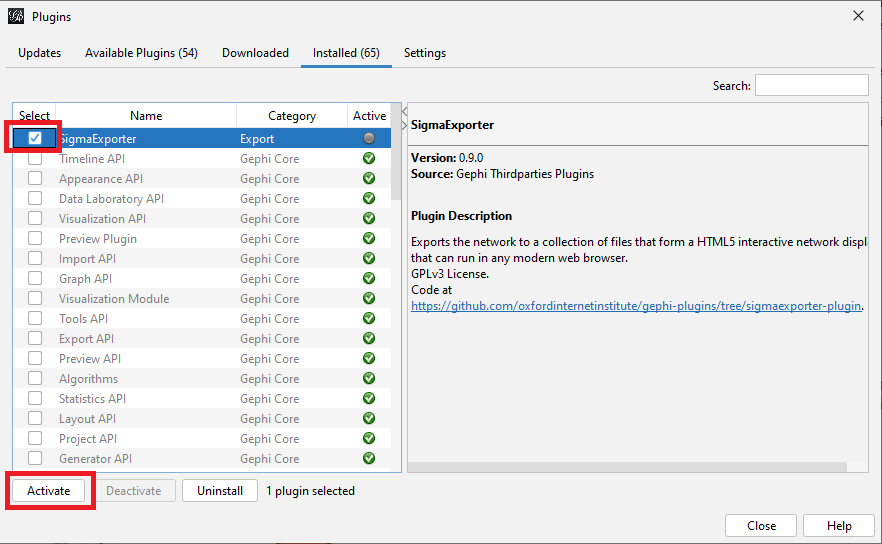This screenshot has width=882, height=544.
Task: Select the Generator API row name
Action: pos(95,459)
